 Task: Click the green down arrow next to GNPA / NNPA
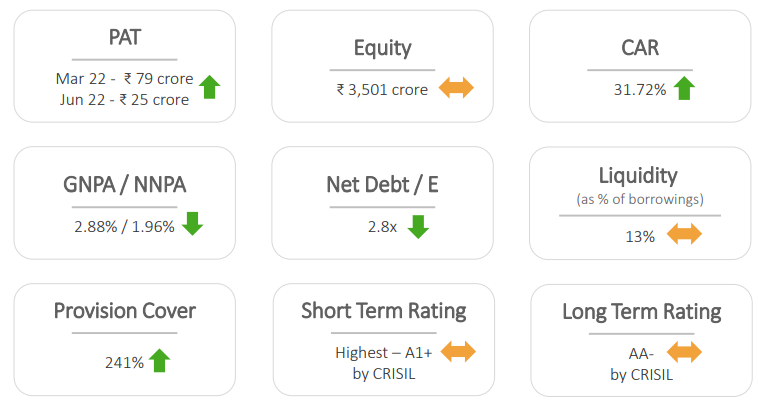tap(192, 224)
